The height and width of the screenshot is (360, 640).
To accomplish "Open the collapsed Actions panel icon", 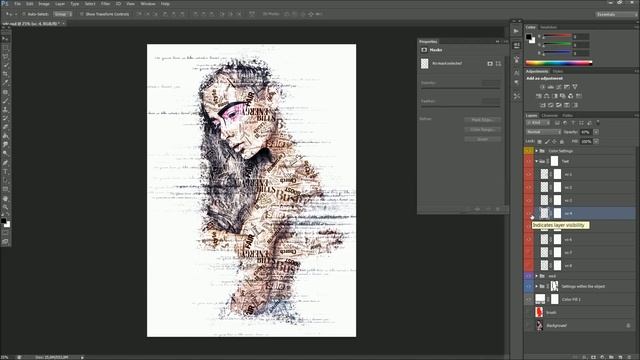I will [x=516, y=31].
